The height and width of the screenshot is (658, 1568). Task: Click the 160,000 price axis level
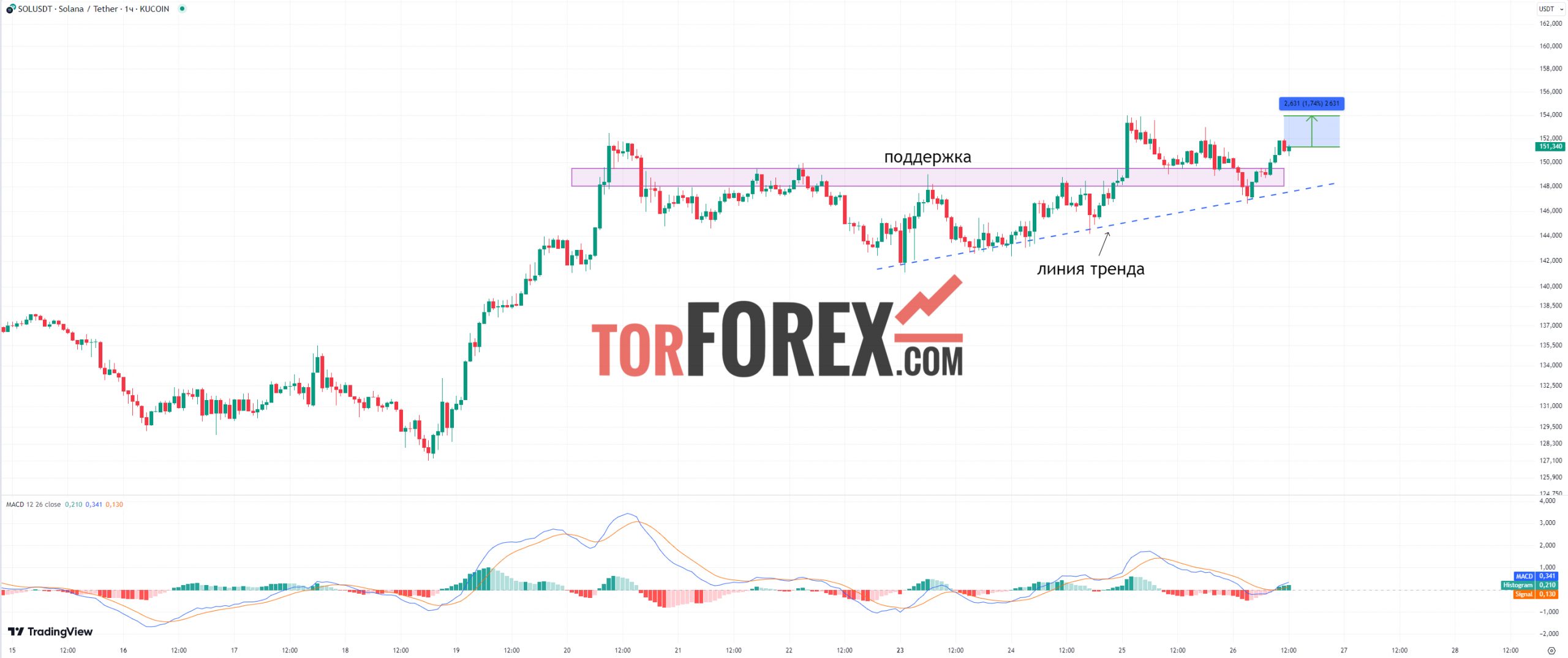[1550, 46]
